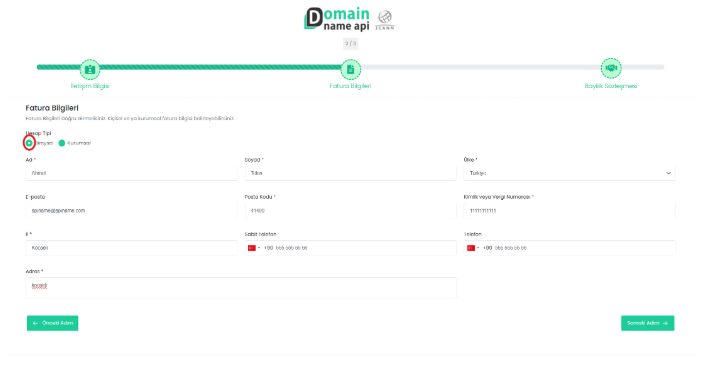
Task: Click the 2 / 3 step counter badge
Action: [350, 43]
